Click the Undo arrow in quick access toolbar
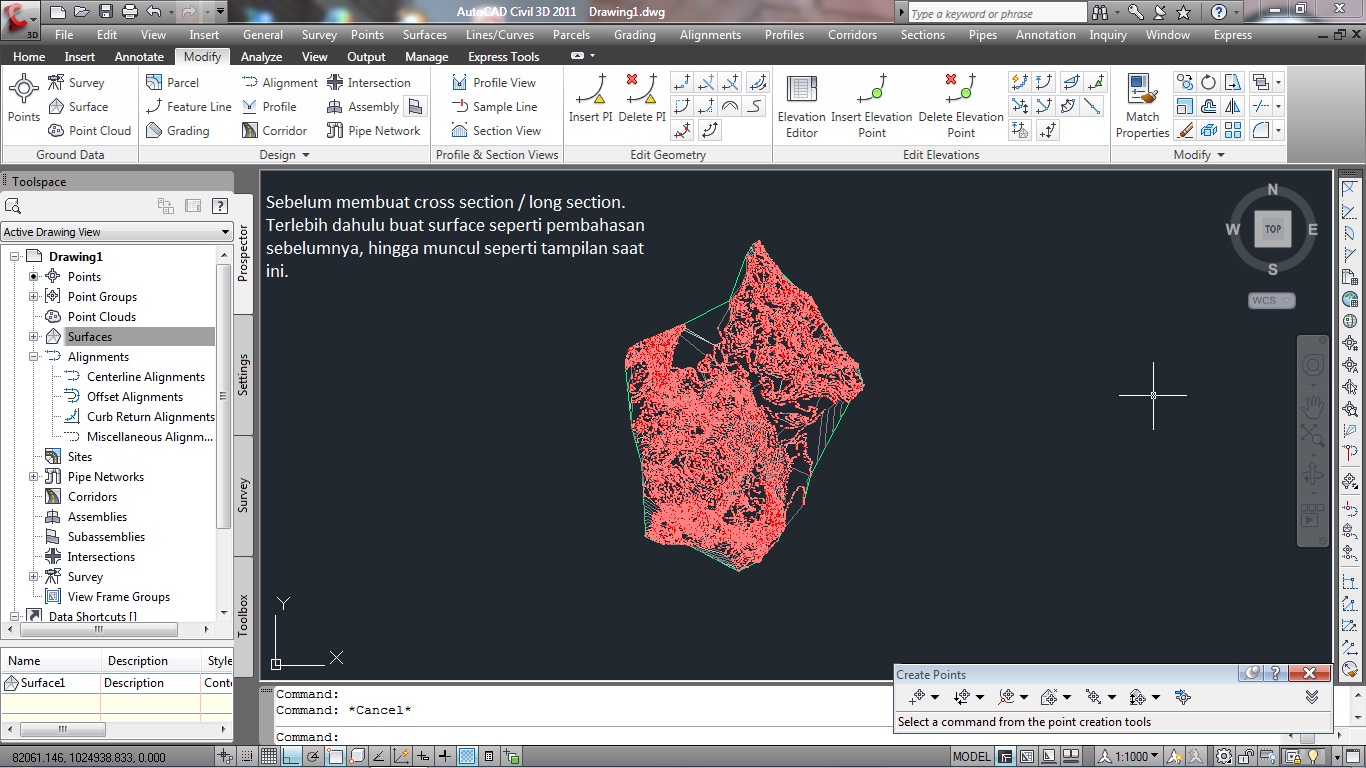1366x768 pixels. 153,13
